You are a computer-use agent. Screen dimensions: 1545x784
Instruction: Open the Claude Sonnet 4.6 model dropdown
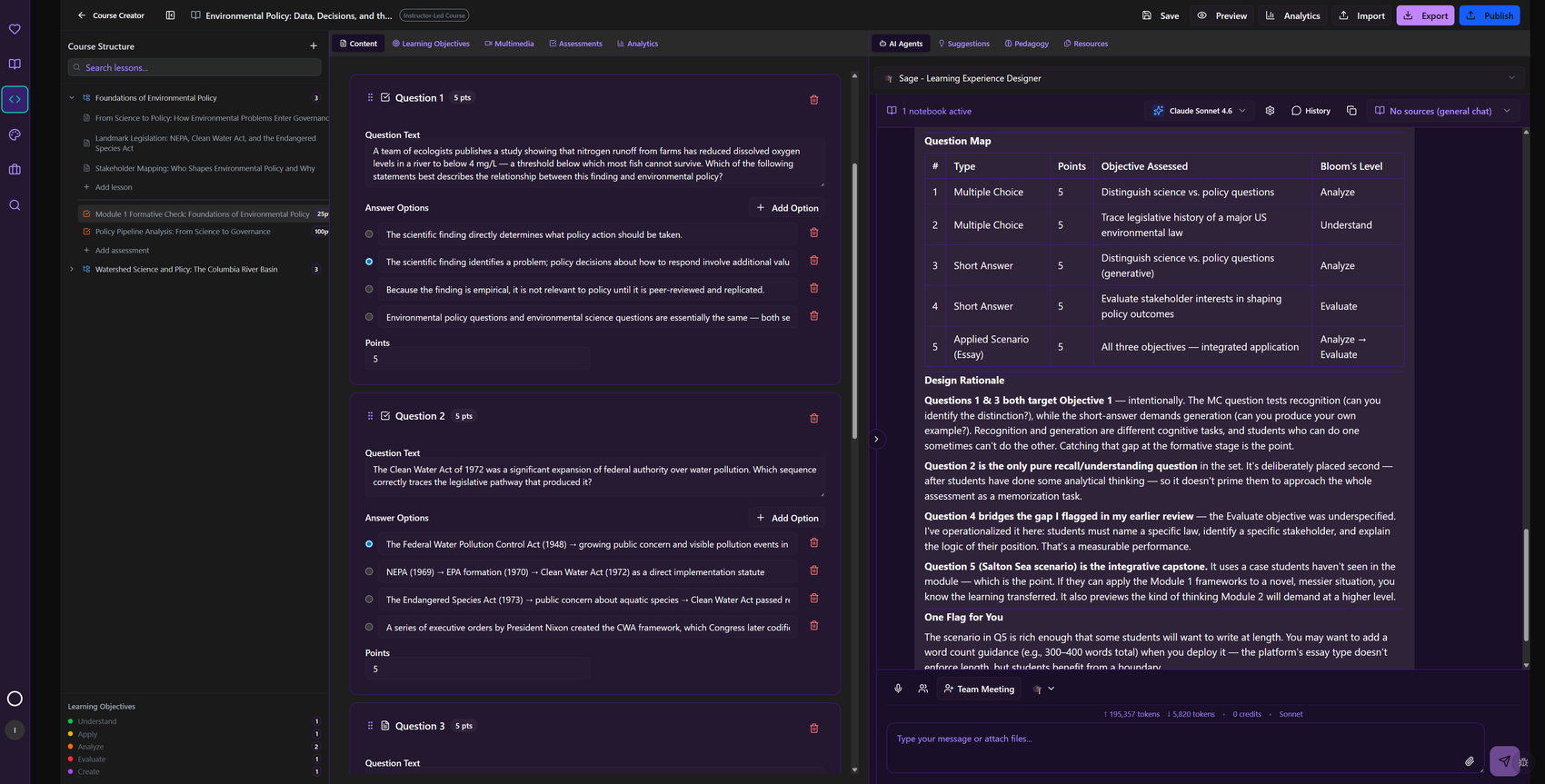click(x=1199, y=111)
